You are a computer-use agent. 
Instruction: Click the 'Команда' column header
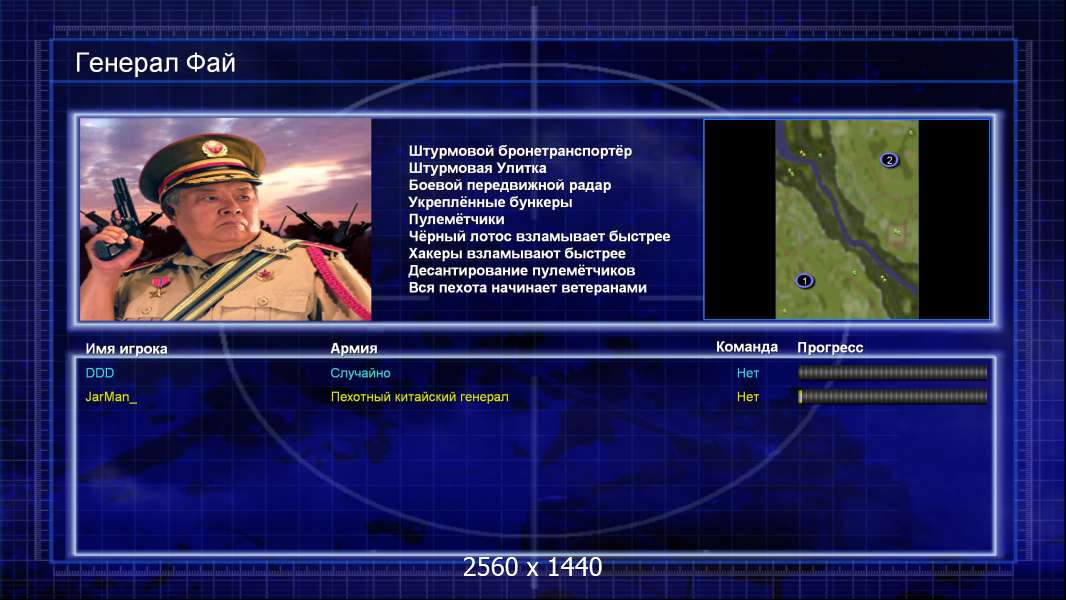coord(746,347)
